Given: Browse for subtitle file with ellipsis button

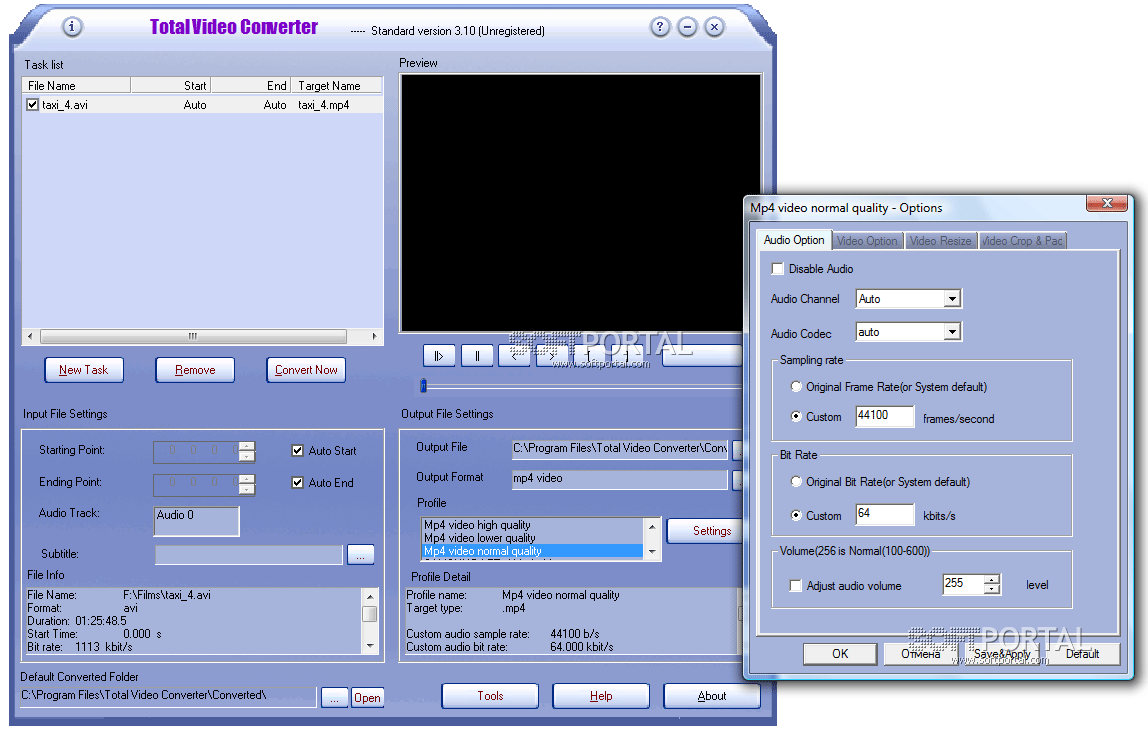Looking at the screenshot, I should 360,555.
